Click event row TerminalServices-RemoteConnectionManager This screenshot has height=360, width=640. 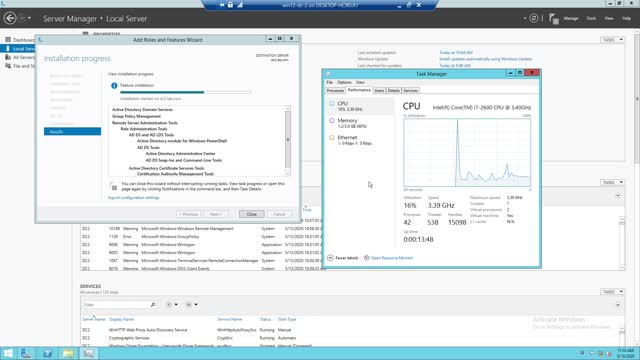(202, 260)
